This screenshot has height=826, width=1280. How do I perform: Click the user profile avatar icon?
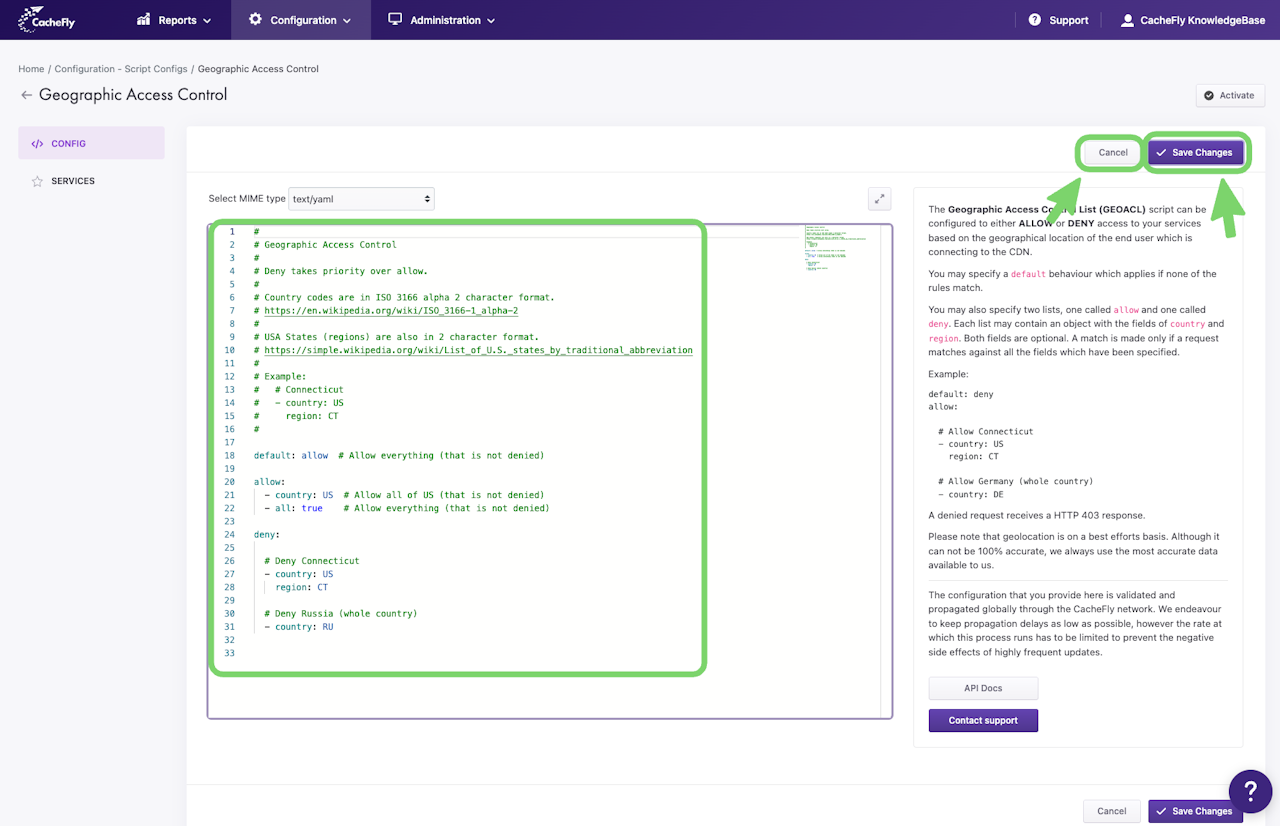click(x=1127, y=20)
